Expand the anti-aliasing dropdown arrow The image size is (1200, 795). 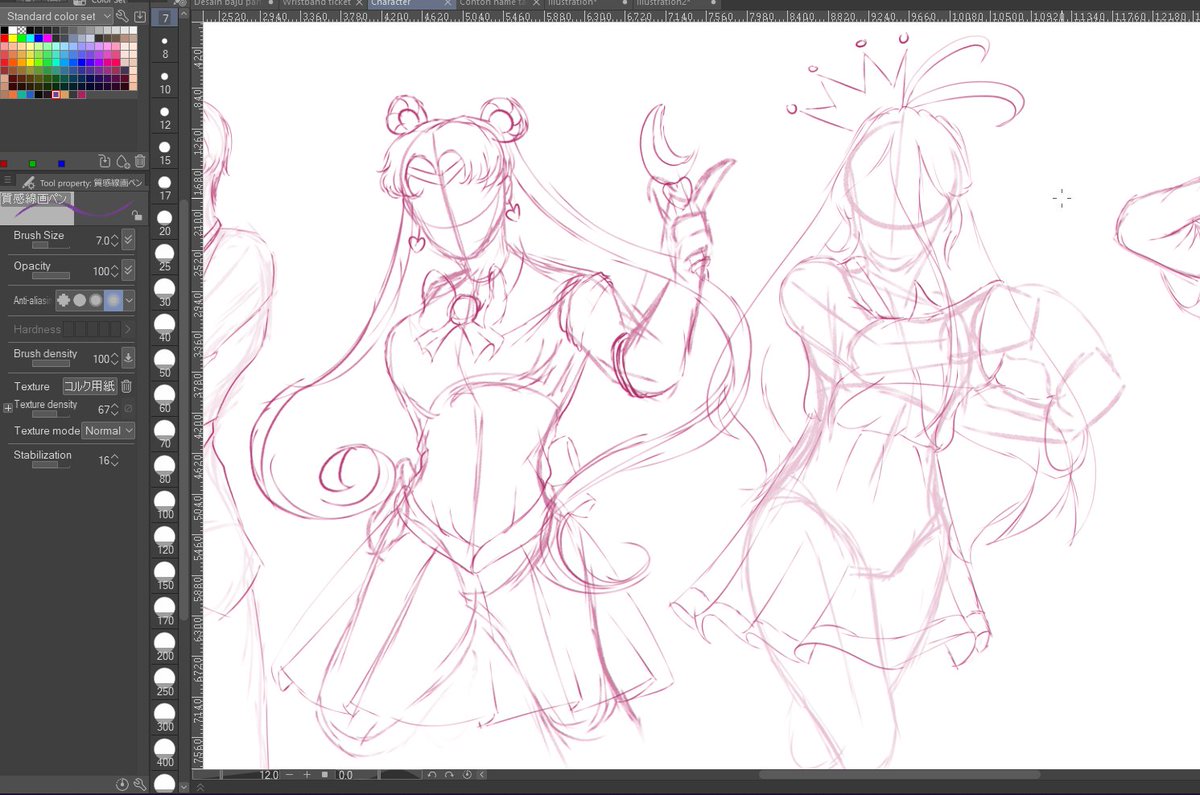tap(129, 300)
